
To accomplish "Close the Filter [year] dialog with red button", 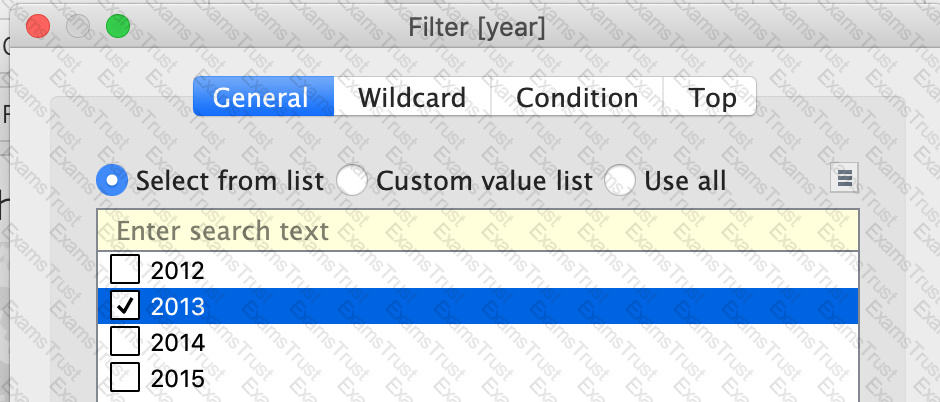I will click(38, 27).
